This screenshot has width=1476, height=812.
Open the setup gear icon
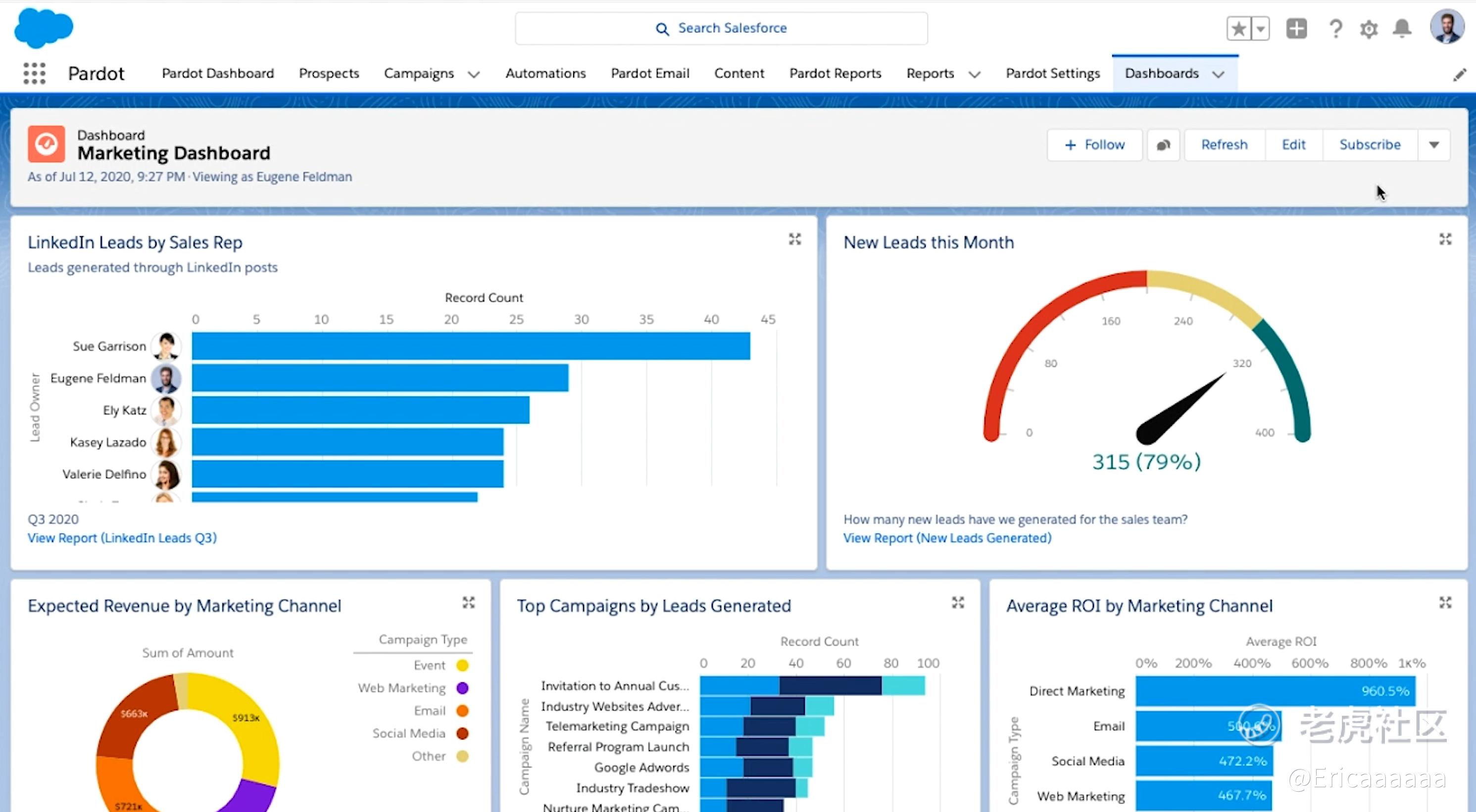[x=1369, y=29]
